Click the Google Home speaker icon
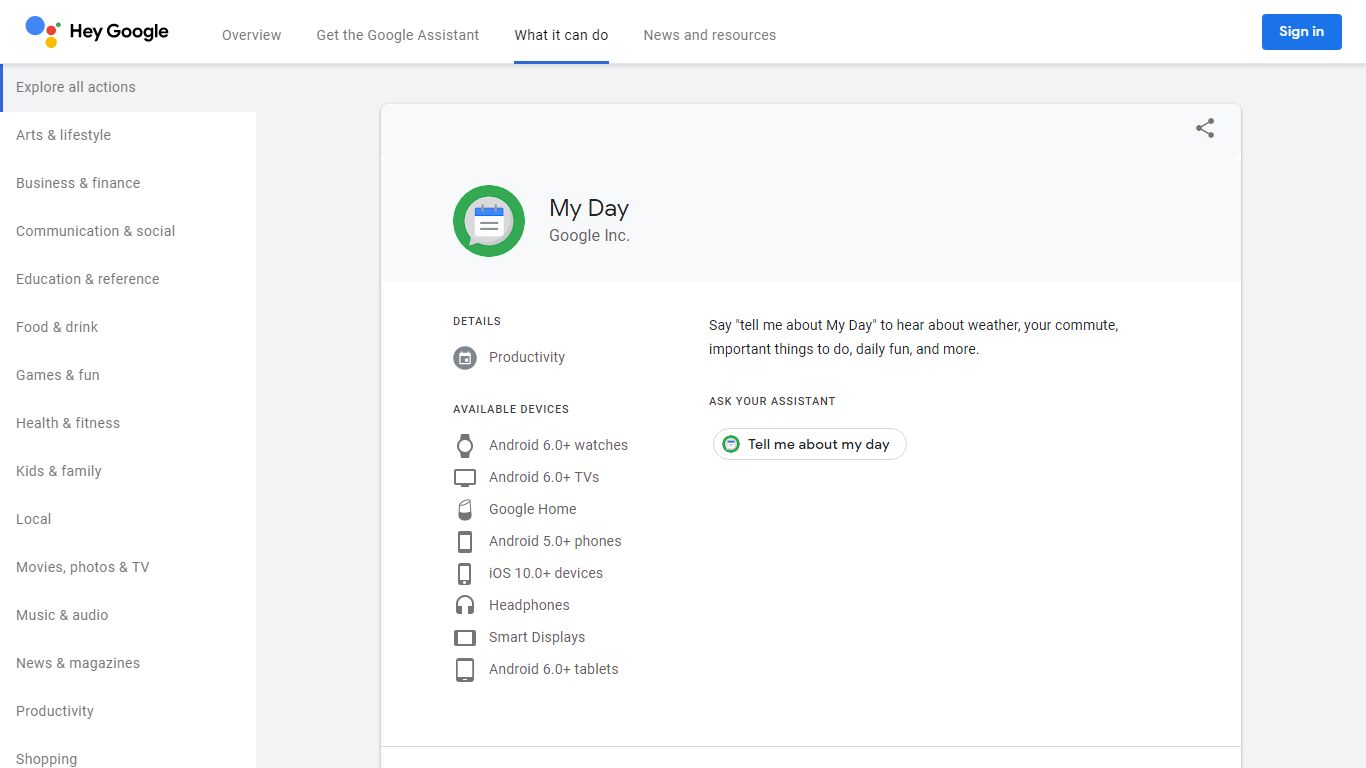The height and width of the screenshot is (768, 1366). click(x=465, y=509)
